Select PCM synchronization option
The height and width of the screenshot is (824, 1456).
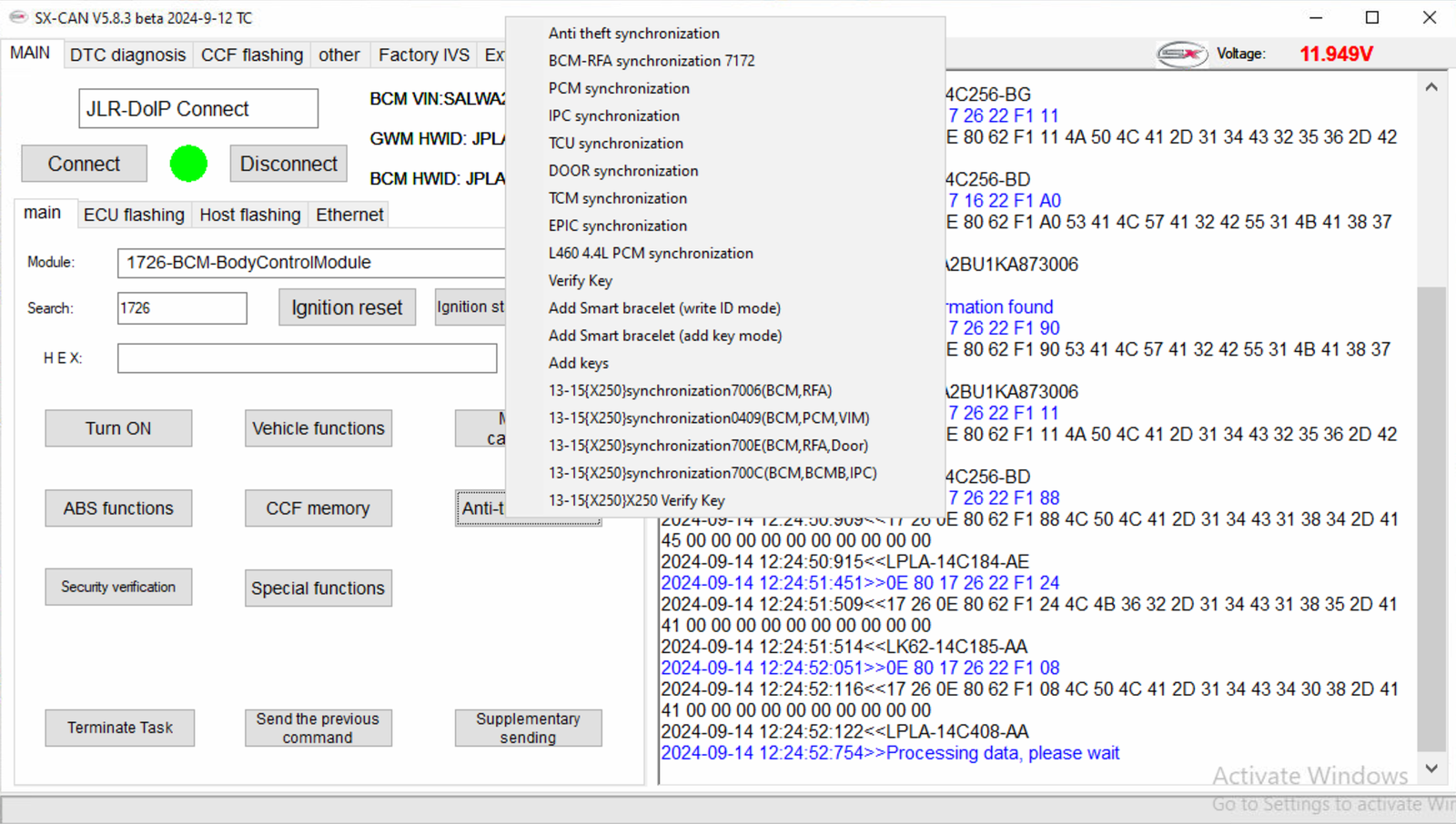[619, 88]
